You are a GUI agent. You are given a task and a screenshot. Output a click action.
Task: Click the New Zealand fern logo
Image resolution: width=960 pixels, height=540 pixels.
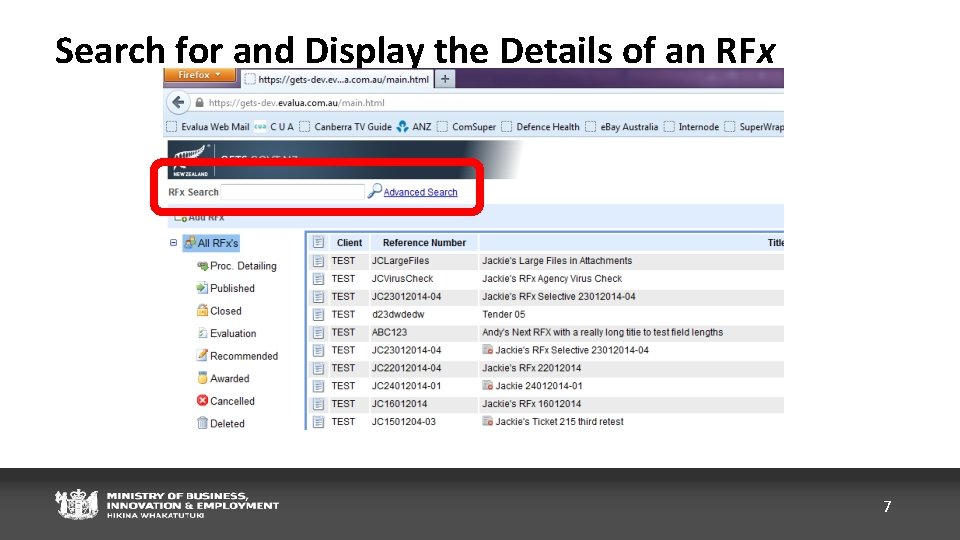click(x=190, y=160)
